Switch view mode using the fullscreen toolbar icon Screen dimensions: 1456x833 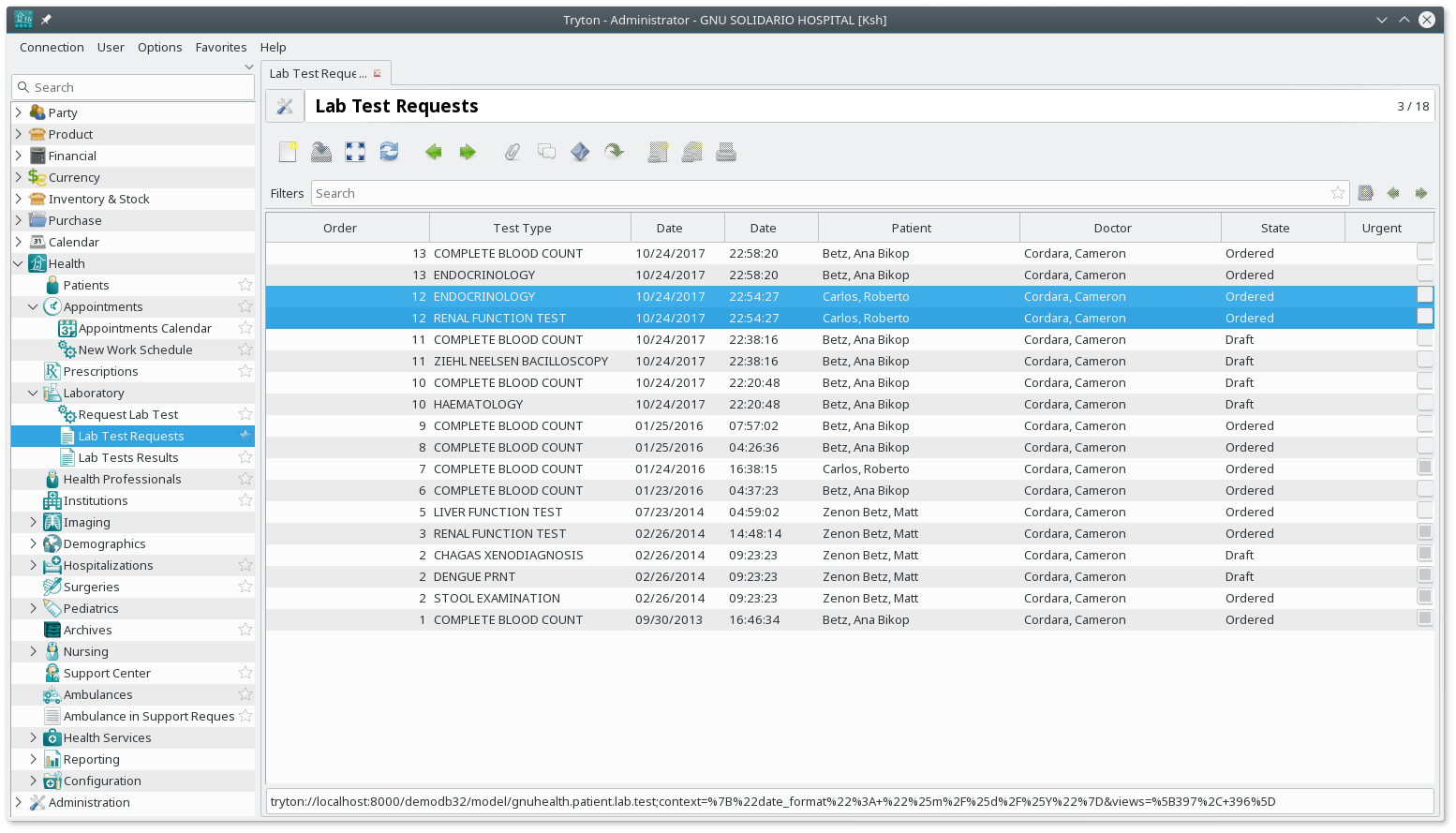point(355,151)
